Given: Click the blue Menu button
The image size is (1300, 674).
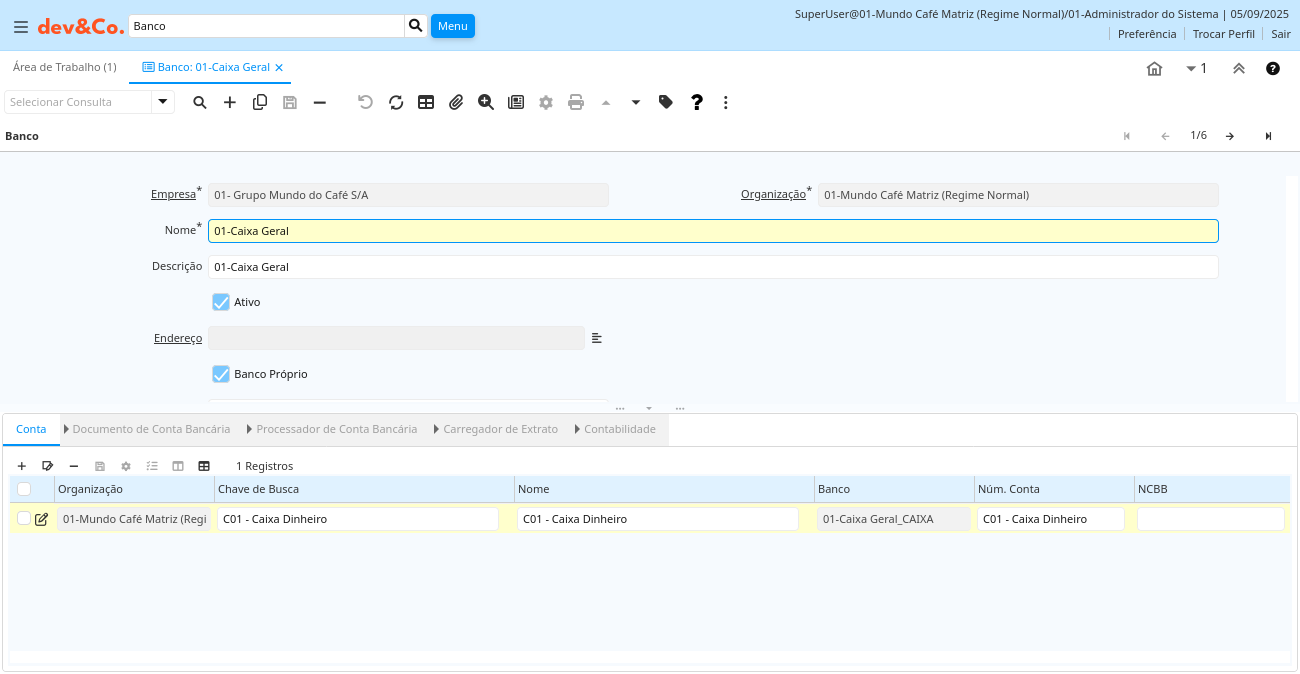Looking at the screenshot, I should coord(452,26).
